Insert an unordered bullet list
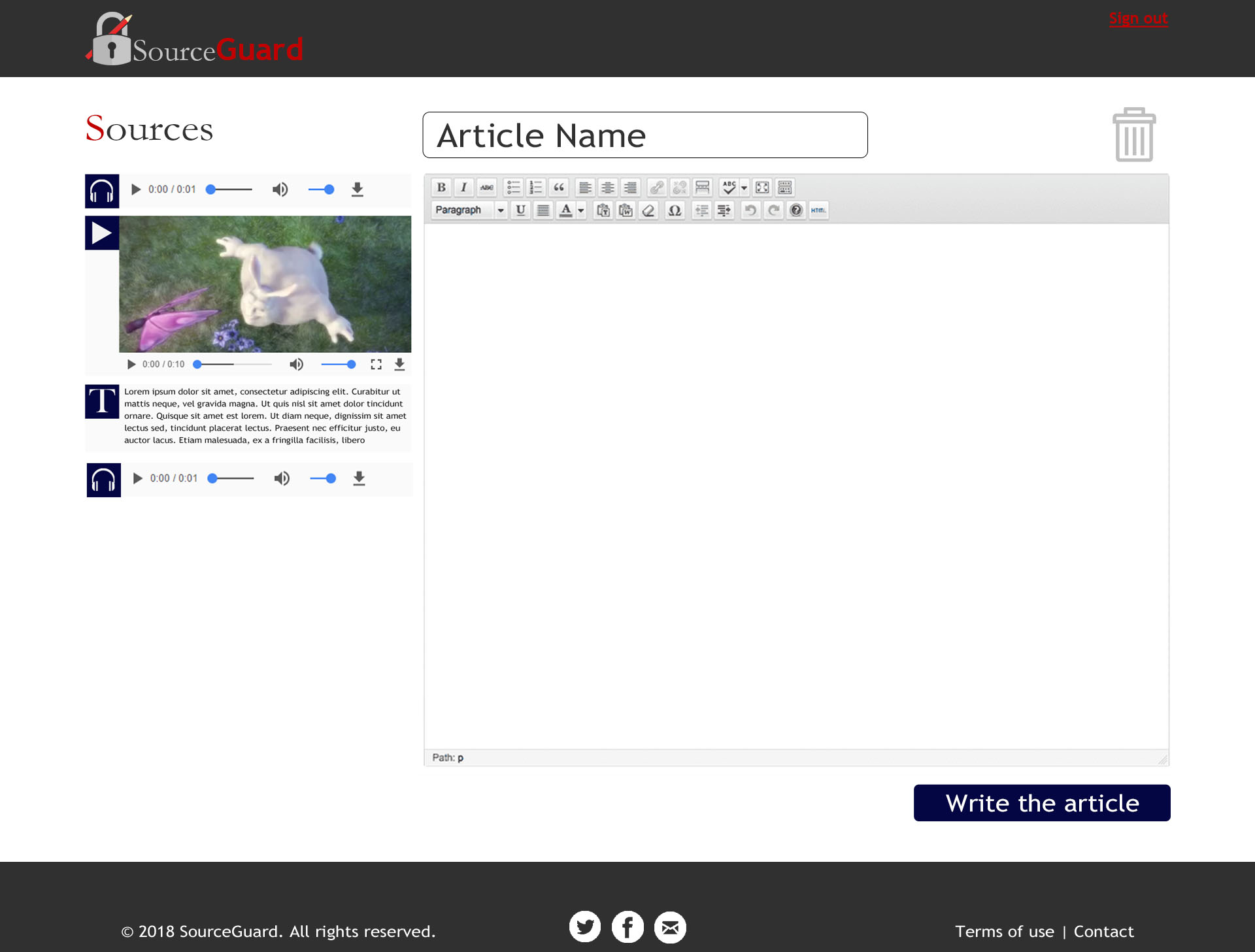Viewport: 1255px width, 952px height. pyautogui.click(x=514, y=188)
